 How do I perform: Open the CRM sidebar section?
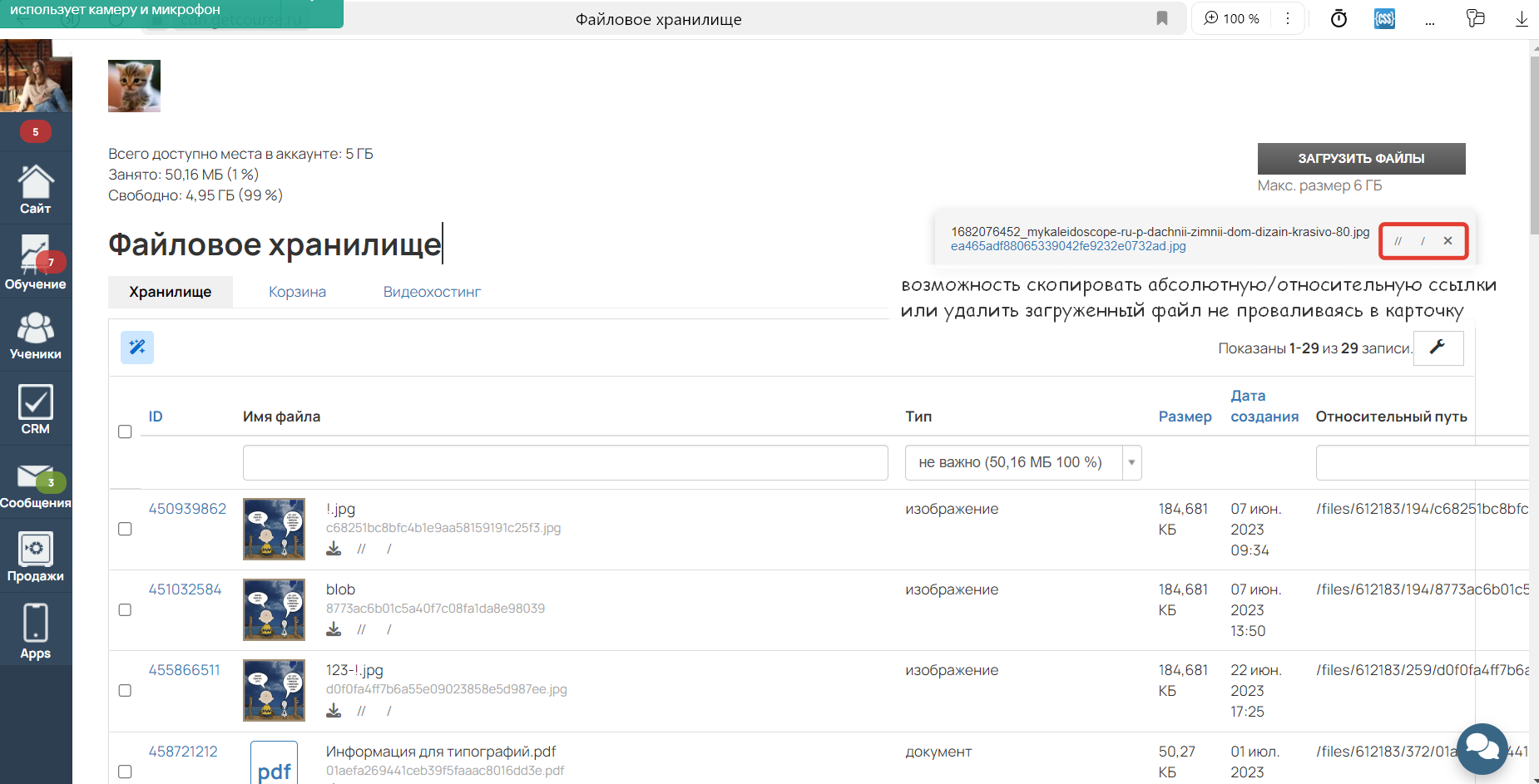coord(35,409)
